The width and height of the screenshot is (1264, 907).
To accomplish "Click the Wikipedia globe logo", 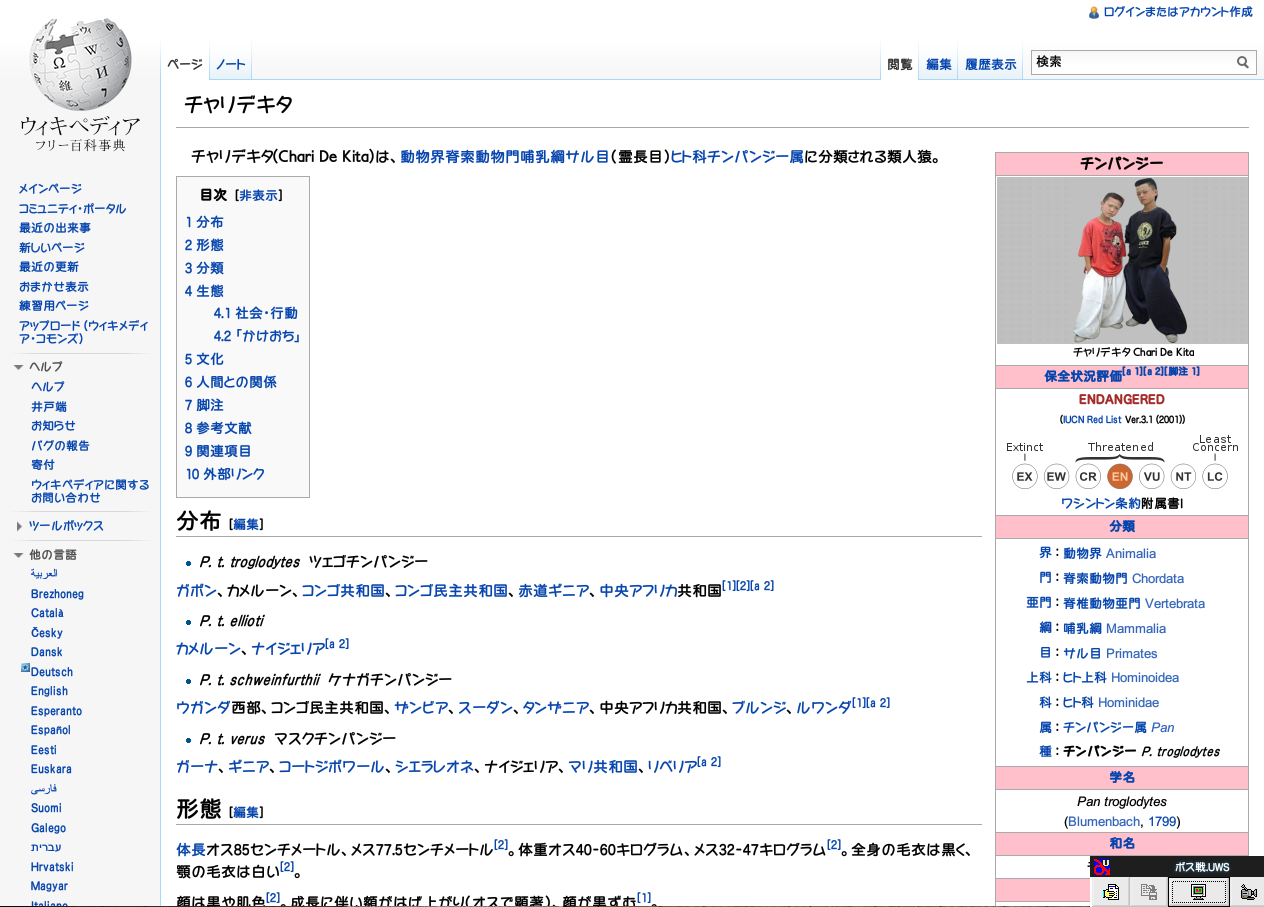I will (80, 62).
